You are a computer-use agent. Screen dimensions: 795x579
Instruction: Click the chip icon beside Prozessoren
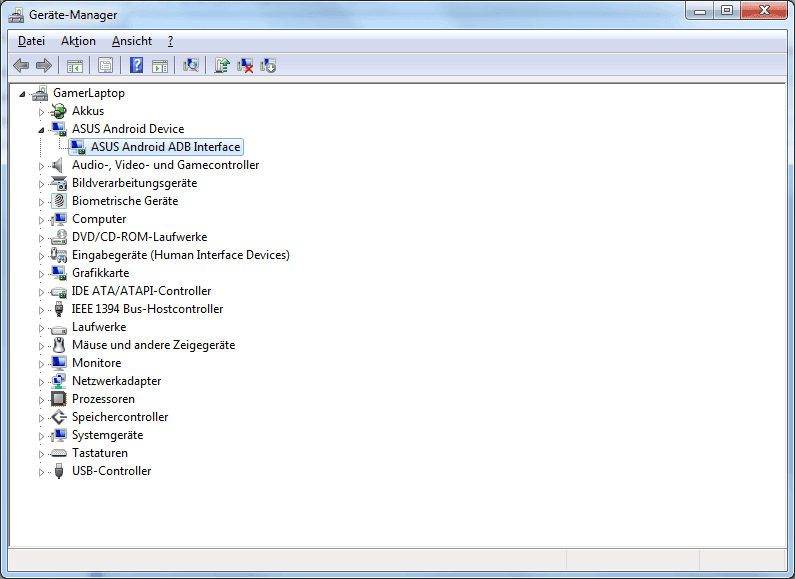coord(59,399)
